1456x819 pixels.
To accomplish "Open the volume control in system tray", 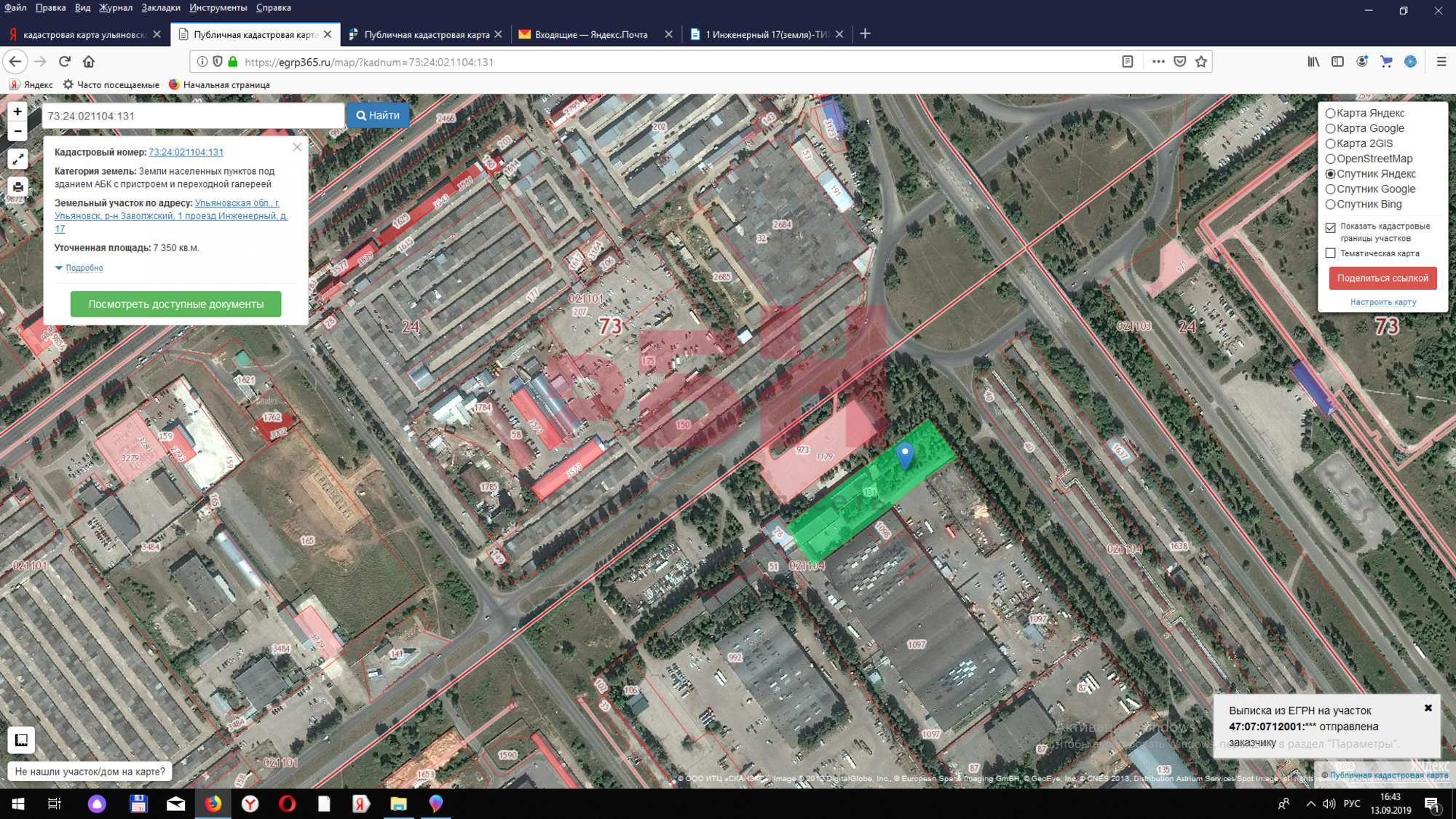I will 1329,804.
